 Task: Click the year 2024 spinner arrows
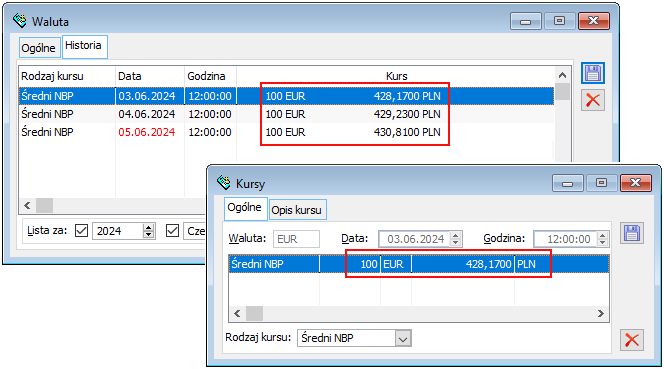(x=148, y=231)
